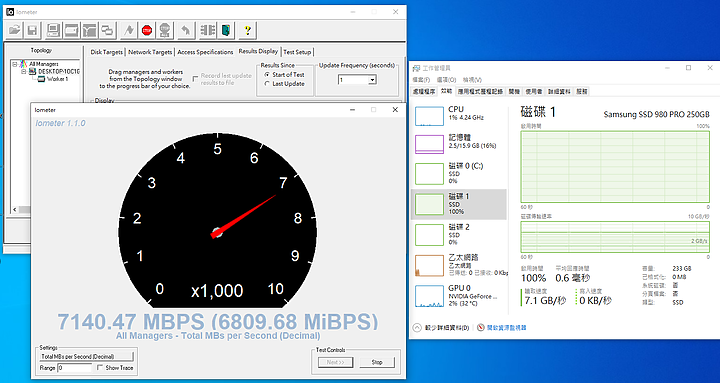Open the 服務 services tab
The image size is (720, 383).
(582, 91)
